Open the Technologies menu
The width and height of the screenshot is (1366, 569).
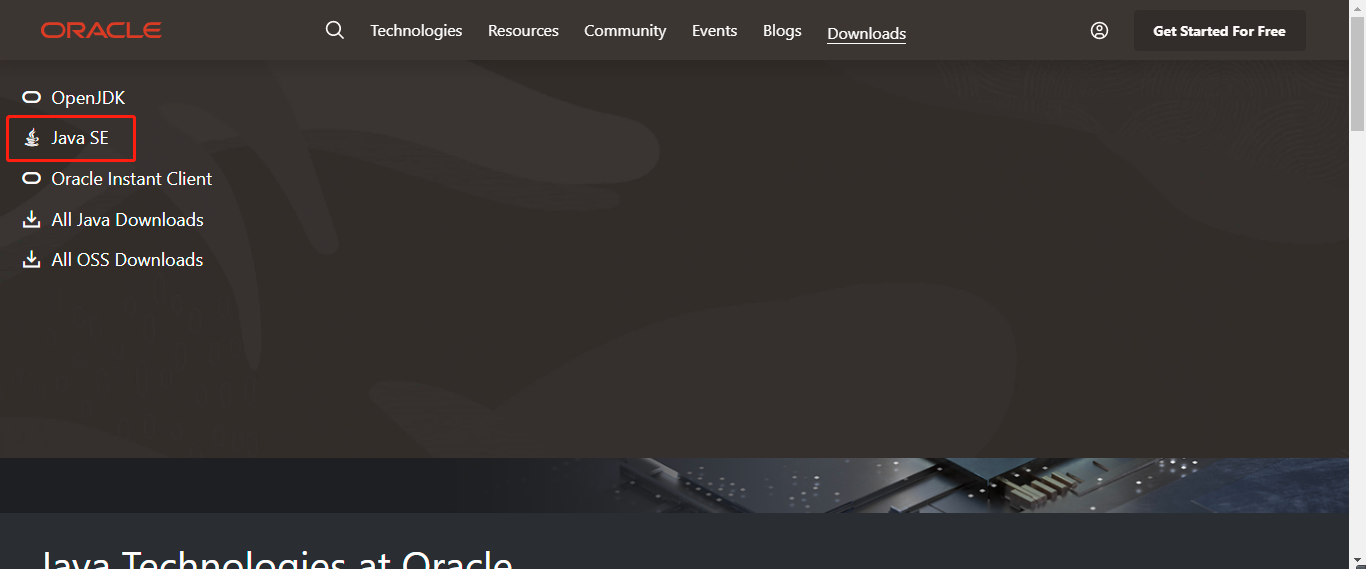pyautogui.click(x=416, y=31)
